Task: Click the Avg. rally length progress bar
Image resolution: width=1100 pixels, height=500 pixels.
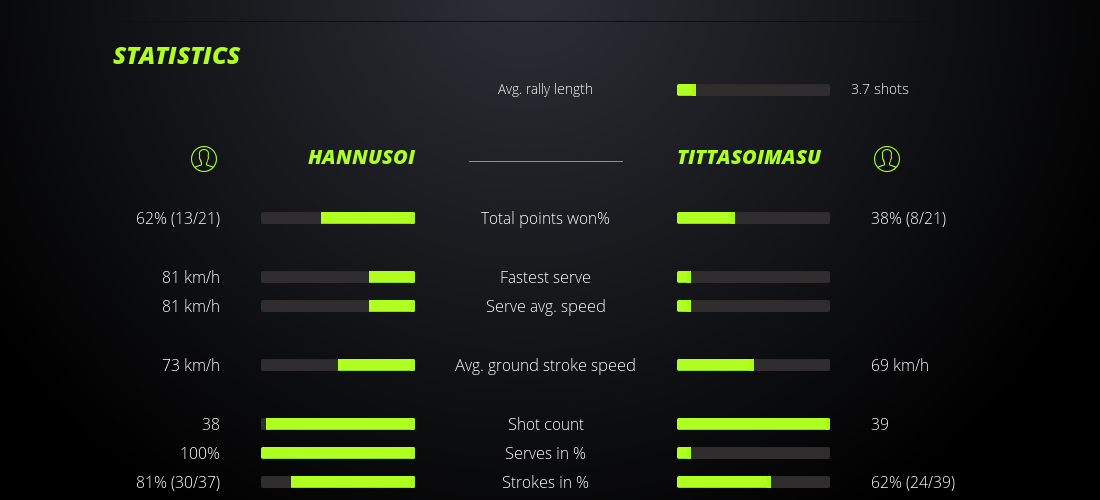Action: click(753, 90)
